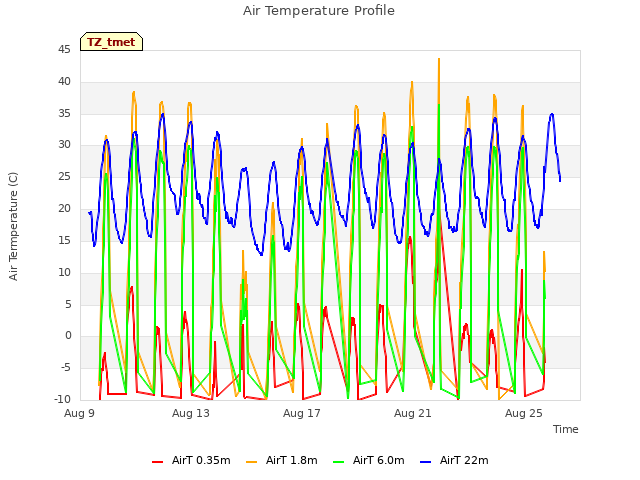Click the -10 y-axis tick label
The height and width of the screenshot is (480, 640).
click(63, 399)
